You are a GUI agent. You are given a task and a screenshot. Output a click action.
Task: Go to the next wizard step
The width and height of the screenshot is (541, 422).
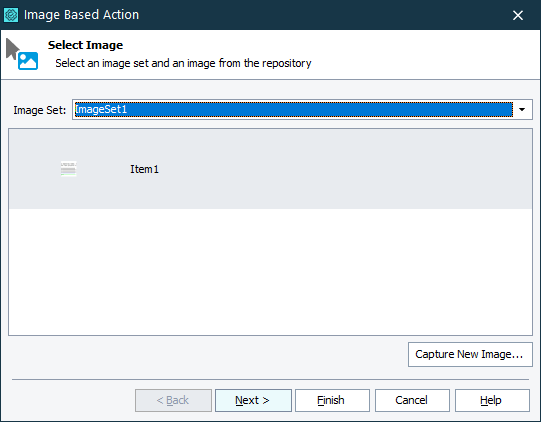coord(253,400)
